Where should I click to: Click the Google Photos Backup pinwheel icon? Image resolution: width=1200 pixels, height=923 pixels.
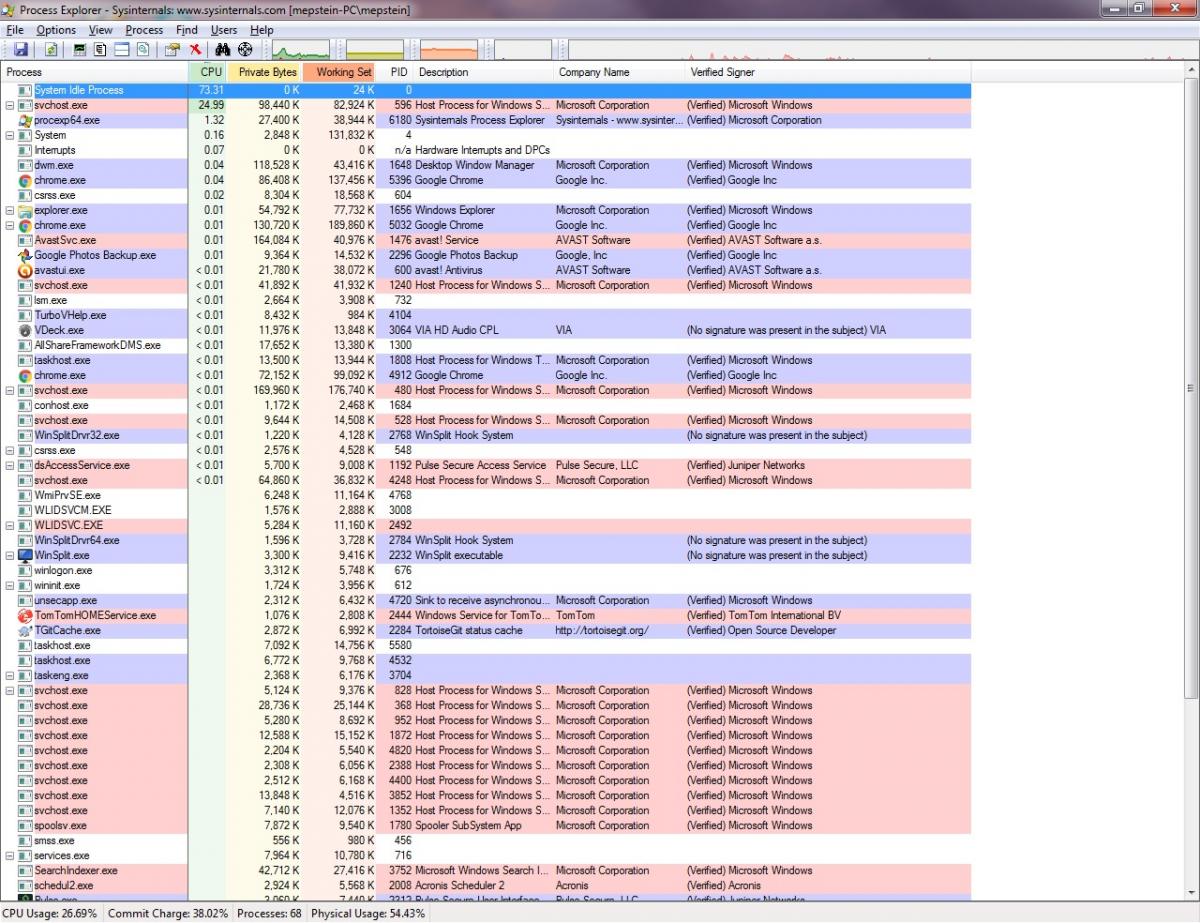click(x=26, y=255)
